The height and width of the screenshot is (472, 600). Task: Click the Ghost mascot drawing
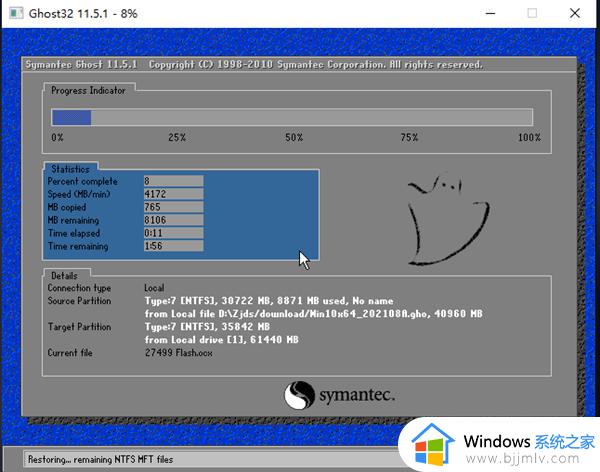pos(448,219)
